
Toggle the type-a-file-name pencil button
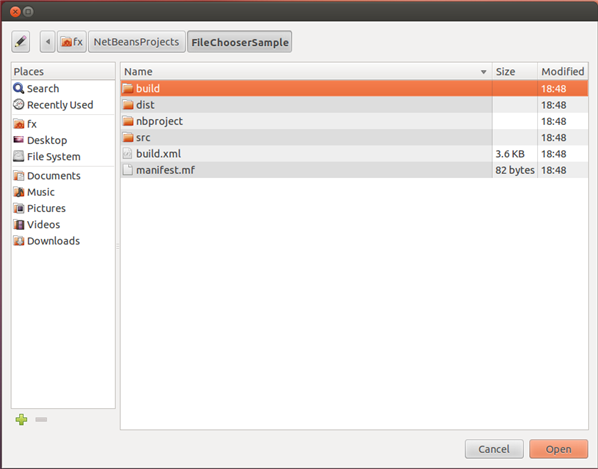[21, 42]
